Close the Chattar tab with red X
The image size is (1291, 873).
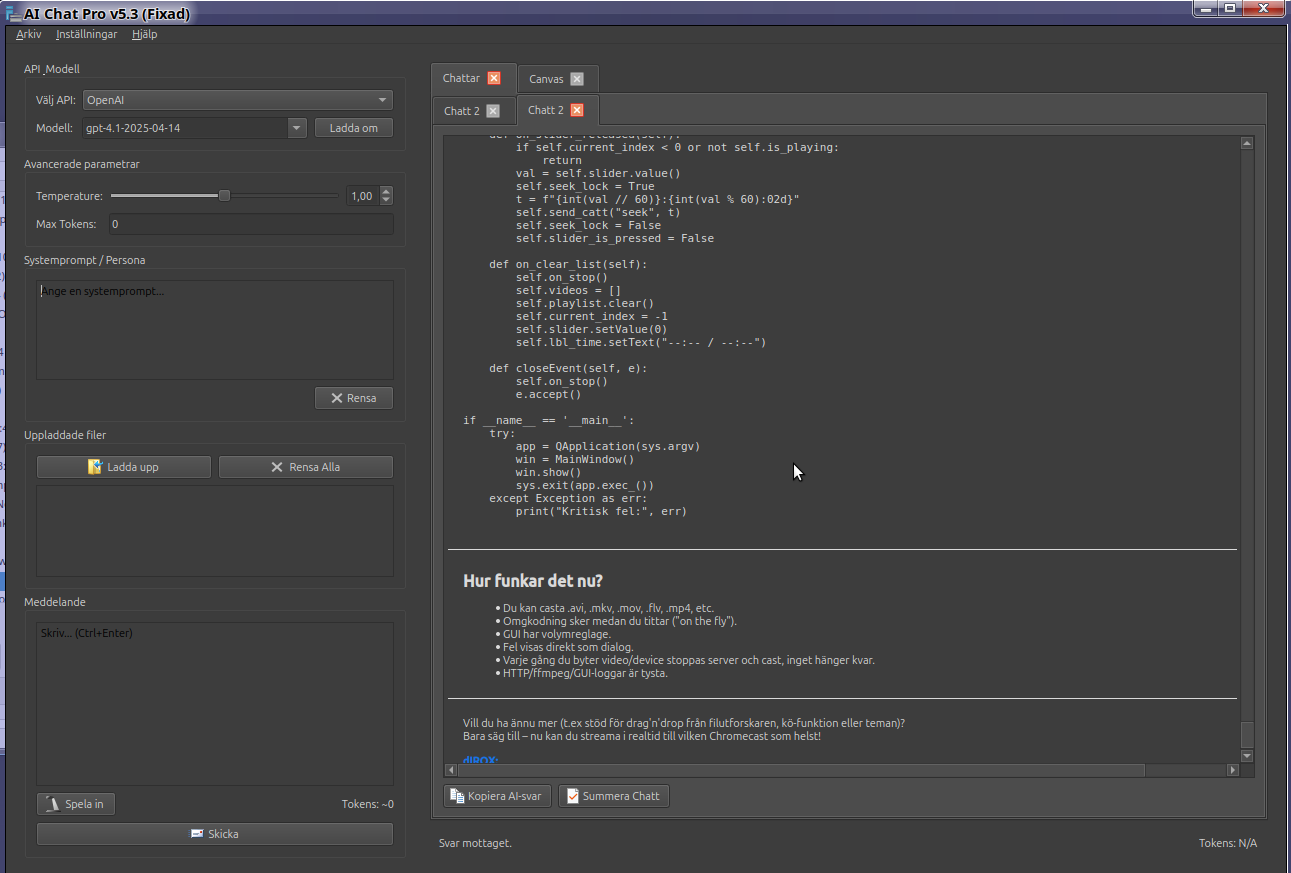(x=494, y=78)
